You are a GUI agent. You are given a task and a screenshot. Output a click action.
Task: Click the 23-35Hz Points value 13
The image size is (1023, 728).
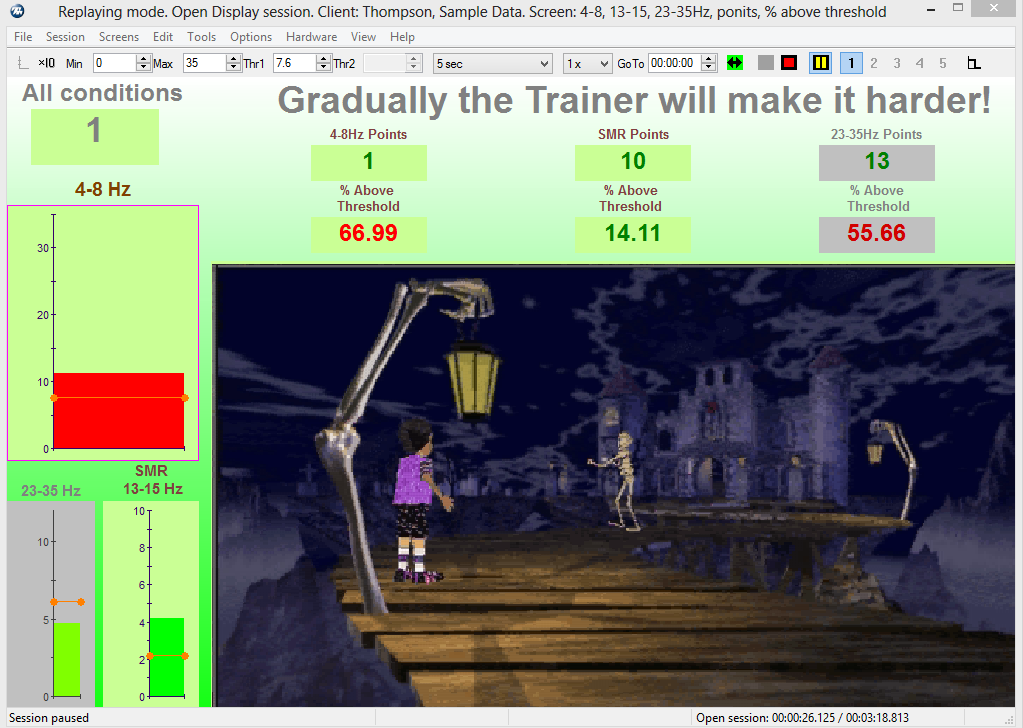tap(877, 162)
